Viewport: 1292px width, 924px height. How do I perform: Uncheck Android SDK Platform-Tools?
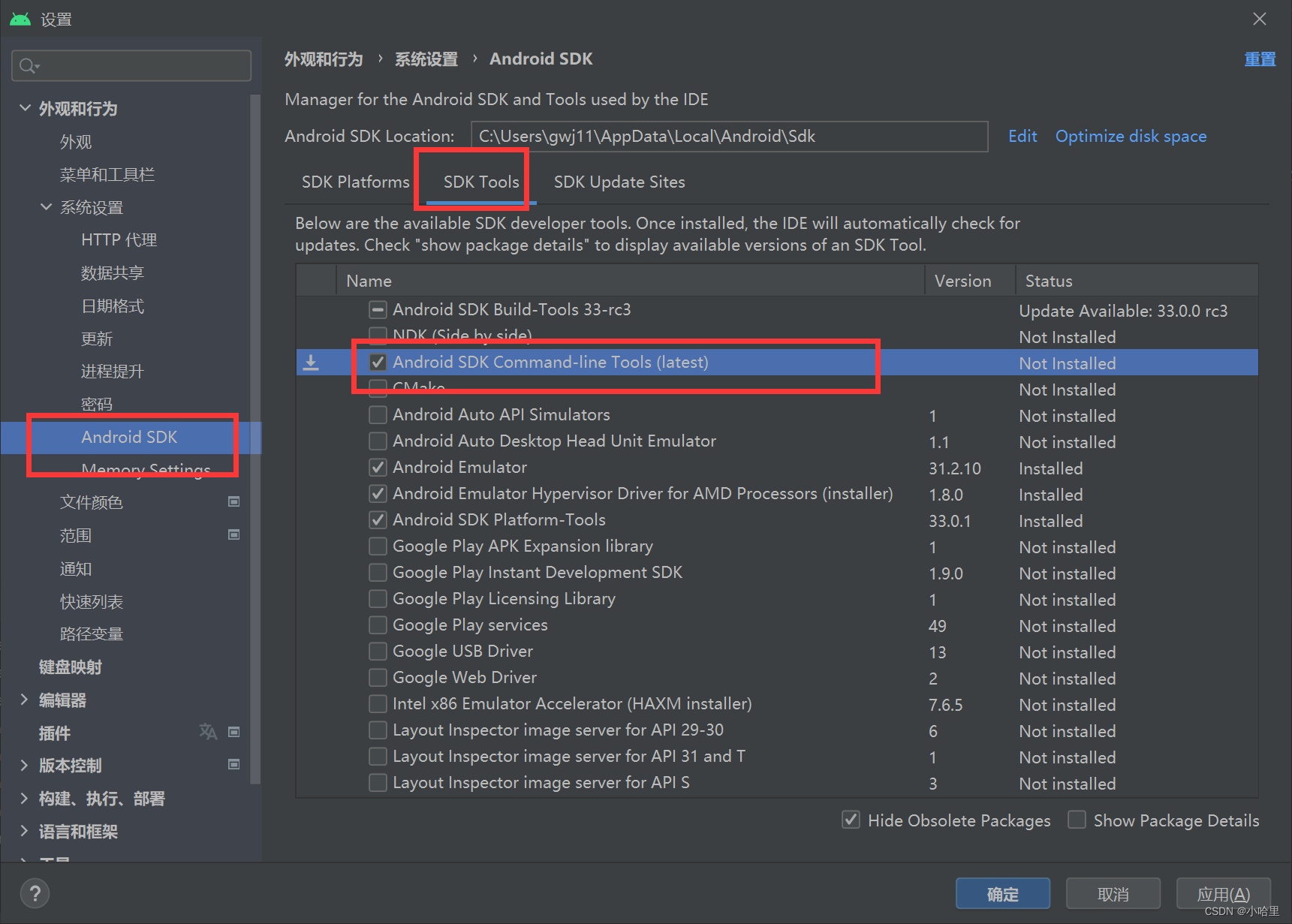coord(378,519)
